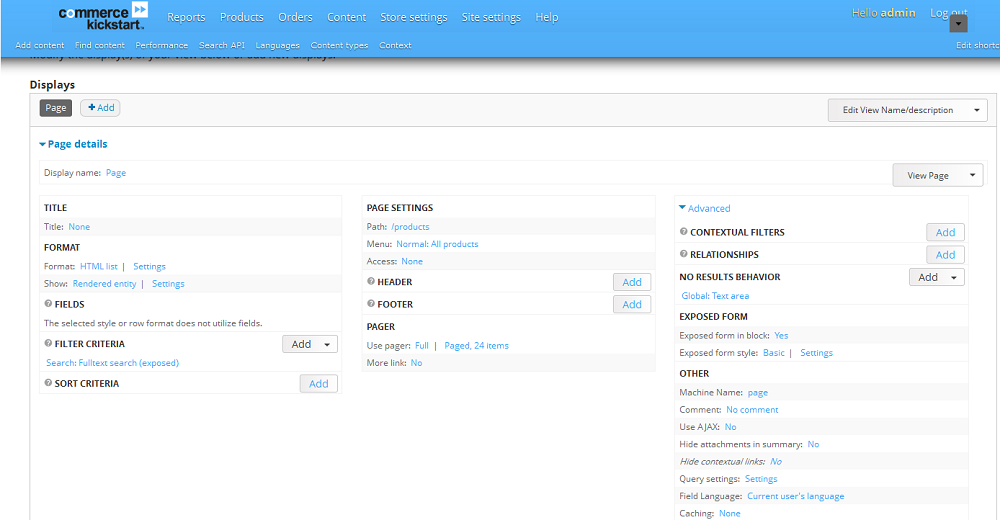The height and width of the screenshot is (520, 1000).
Task: Open Search API shortcut link
Action: (x=221, y=45)
